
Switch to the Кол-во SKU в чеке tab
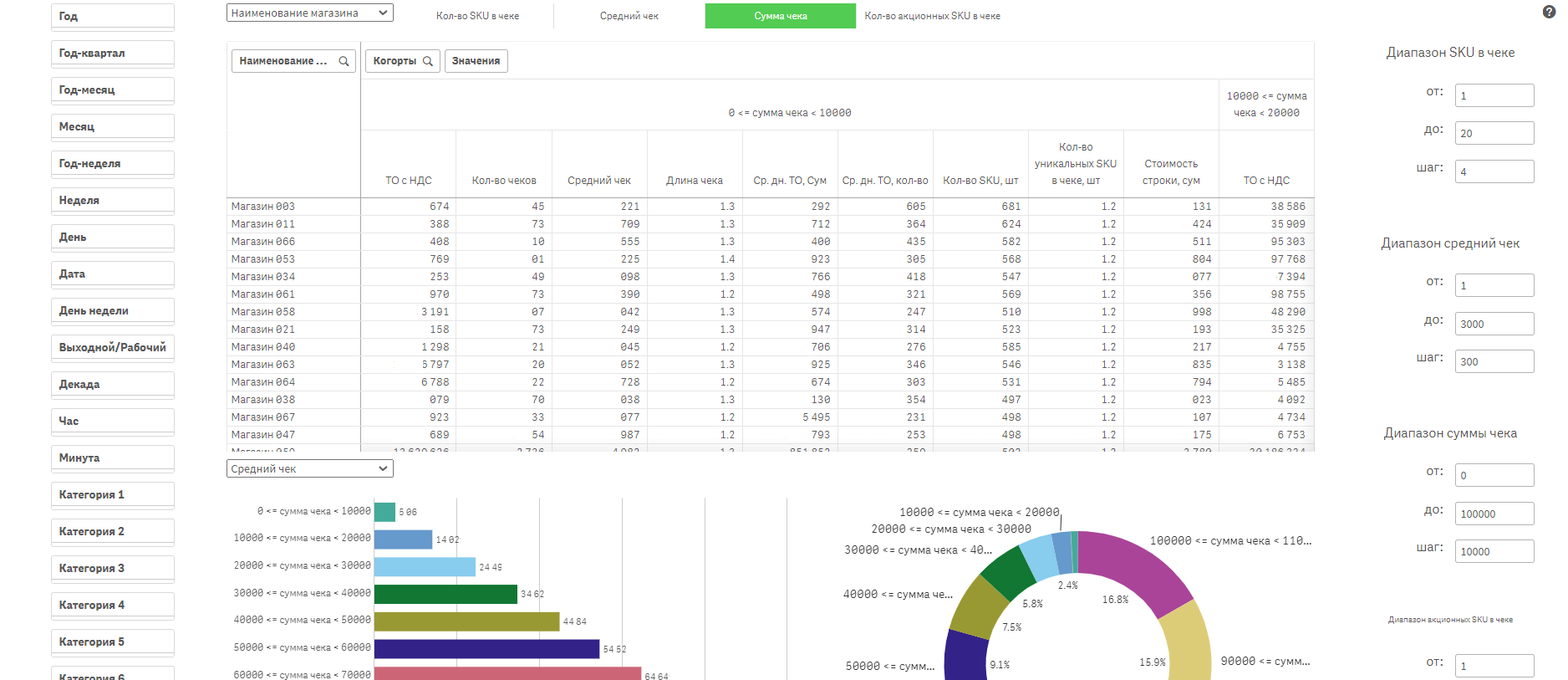[477, 16]
